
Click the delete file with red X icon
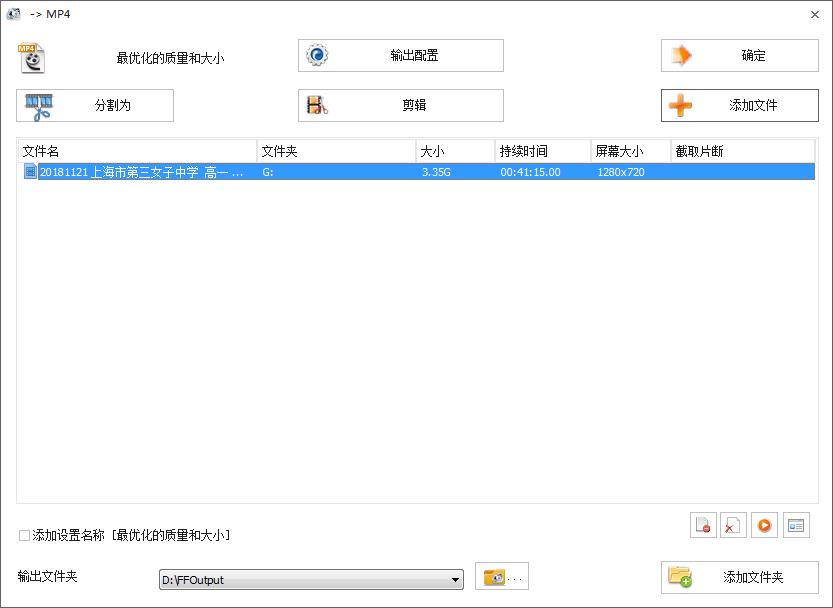click(x=731, y=525)
